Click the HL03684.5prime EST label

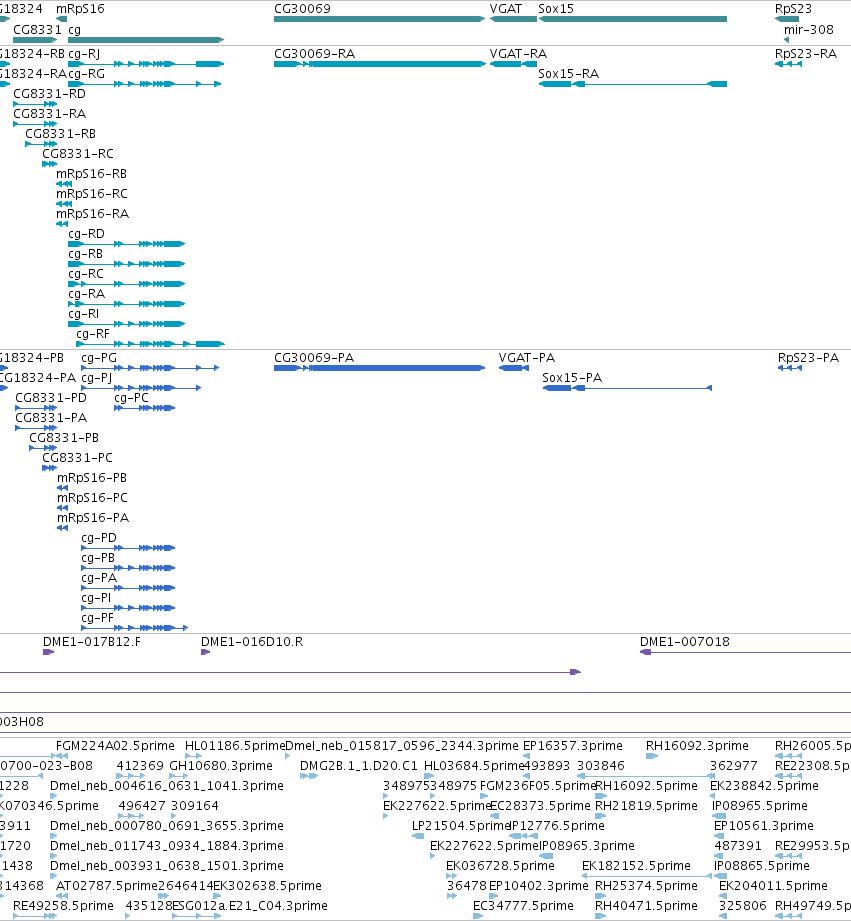[x=474, y=766]
